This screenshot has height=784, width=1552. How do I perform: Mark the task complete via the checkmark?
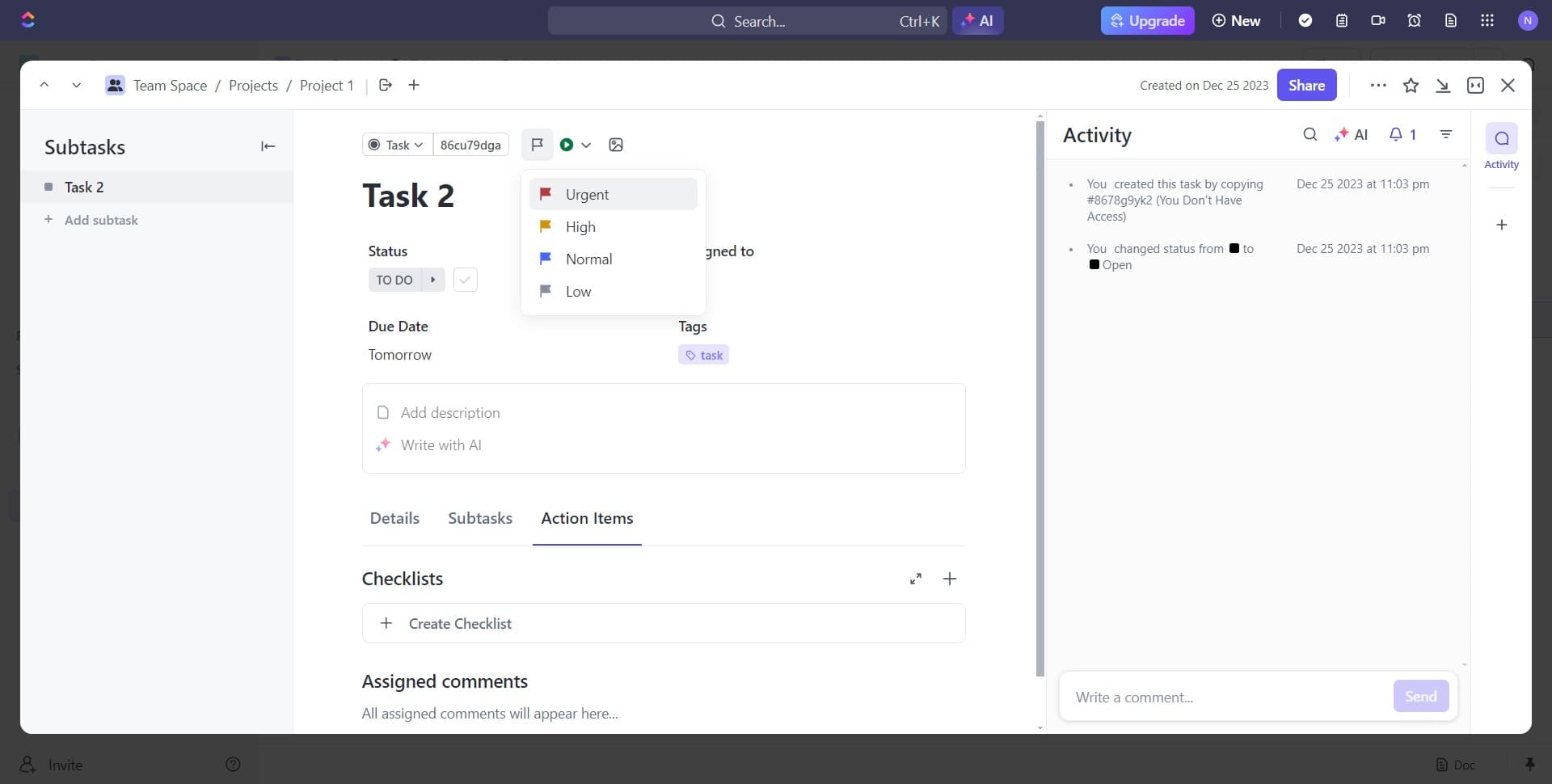click(x=465, y=280)
